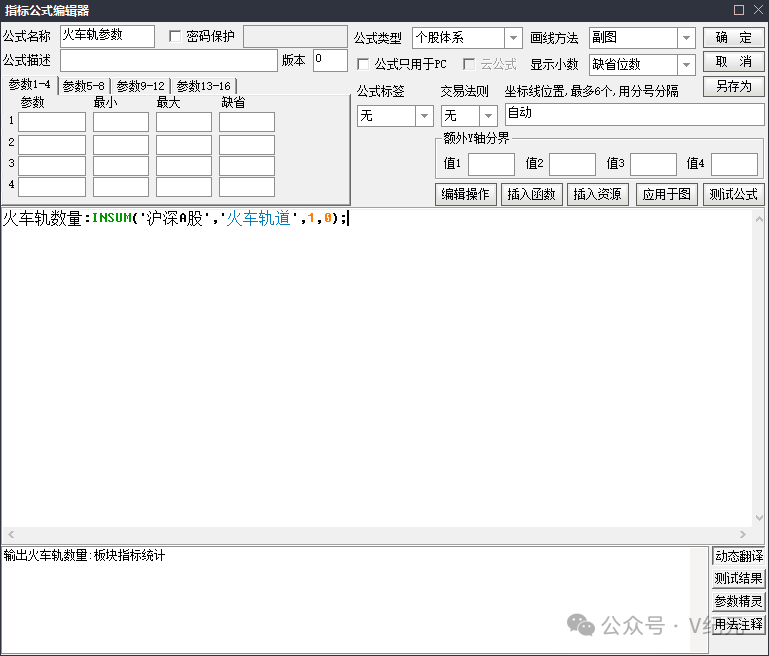Click the 值1 input field
The height and width of the screenshot is (656, 769).
pos(491,164)
